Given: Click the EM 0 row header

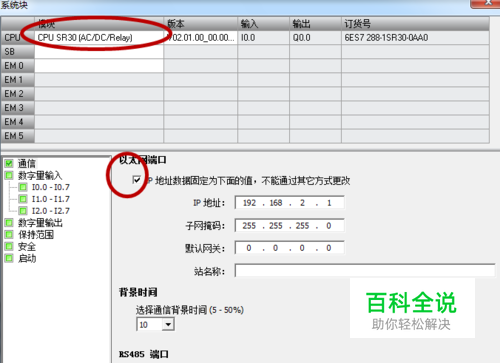Looking at the screenshot, I should (x=18, y=66).
